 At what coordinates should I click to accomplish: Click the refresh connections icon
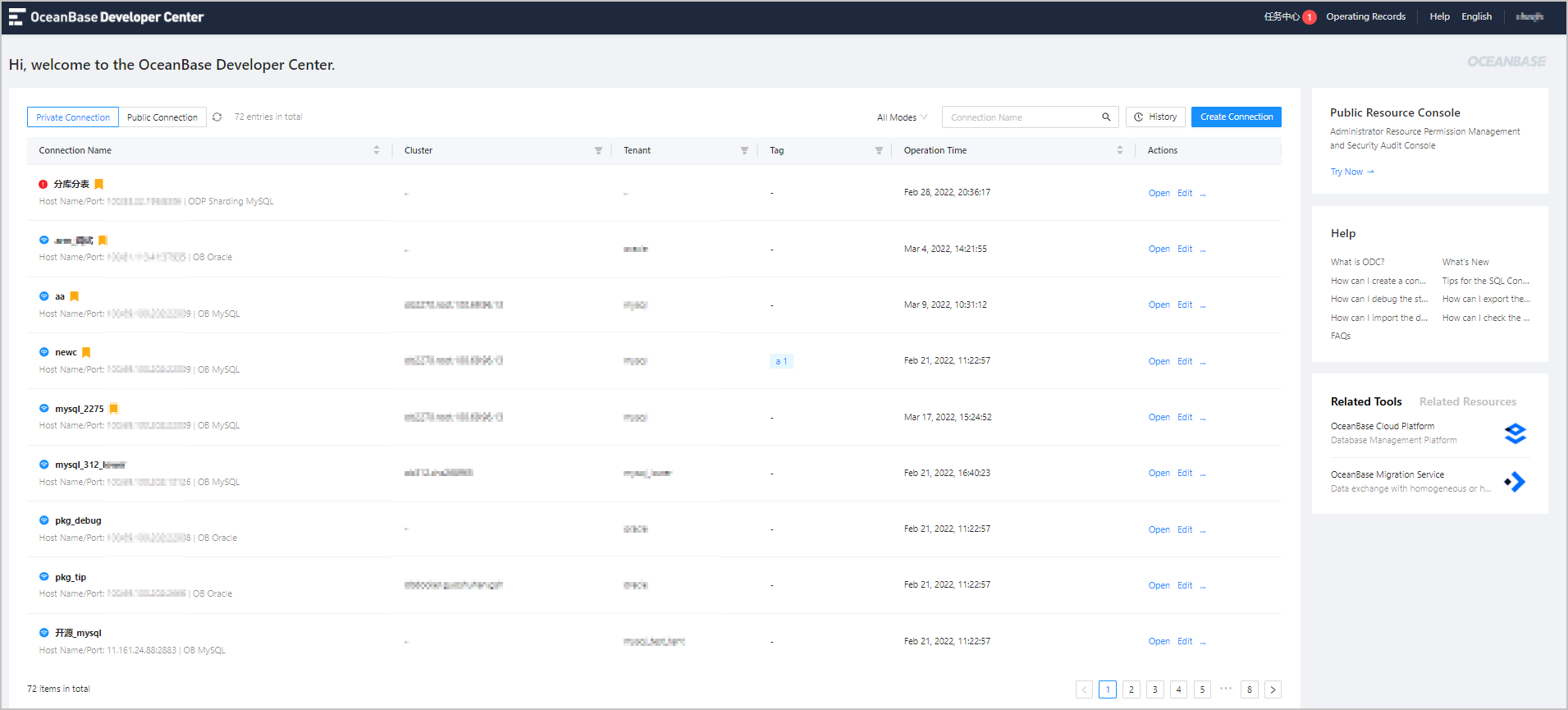(x=217, y=117)
